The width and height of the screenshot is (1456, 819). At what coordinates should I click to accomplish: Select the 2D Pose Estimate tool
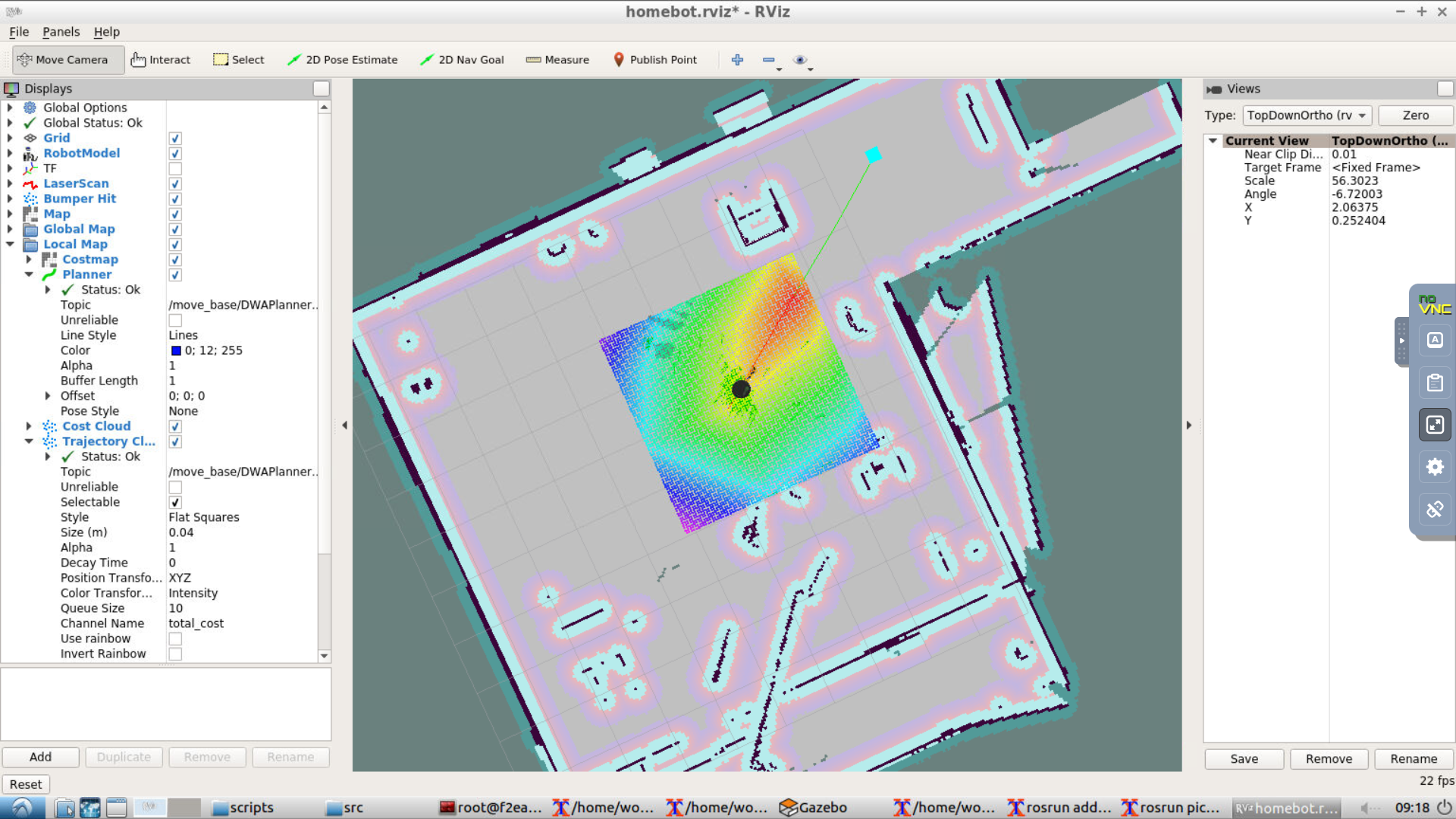(342, 60)
